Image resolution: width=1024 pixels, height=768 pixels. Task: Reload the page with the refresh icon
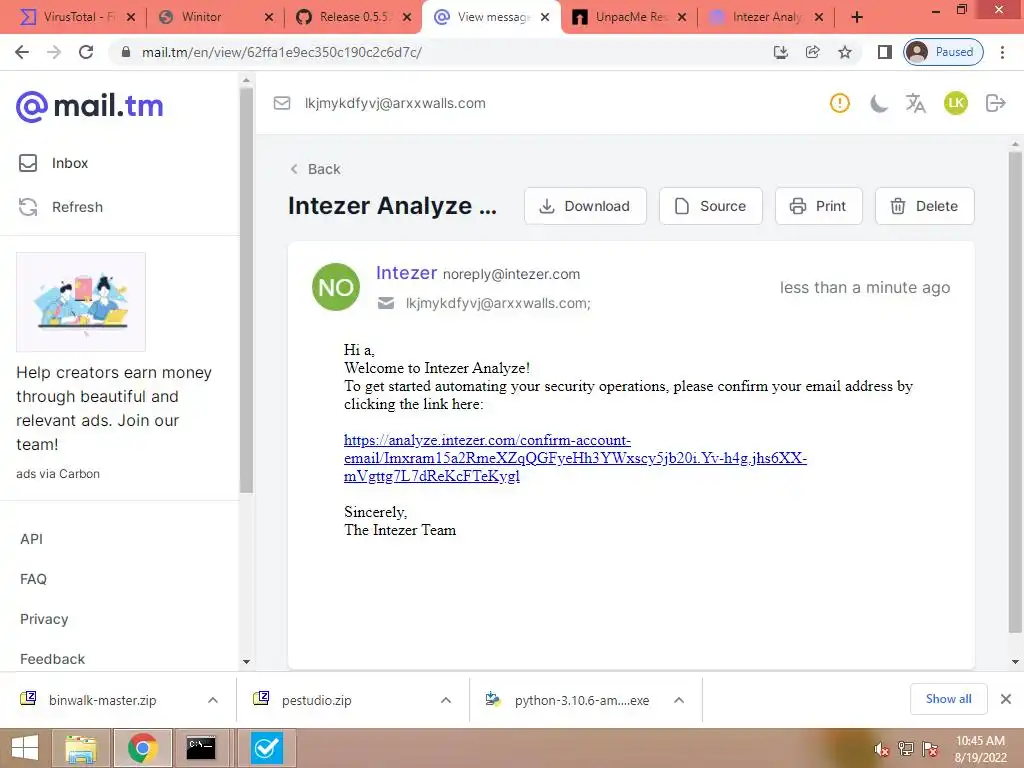86,52
